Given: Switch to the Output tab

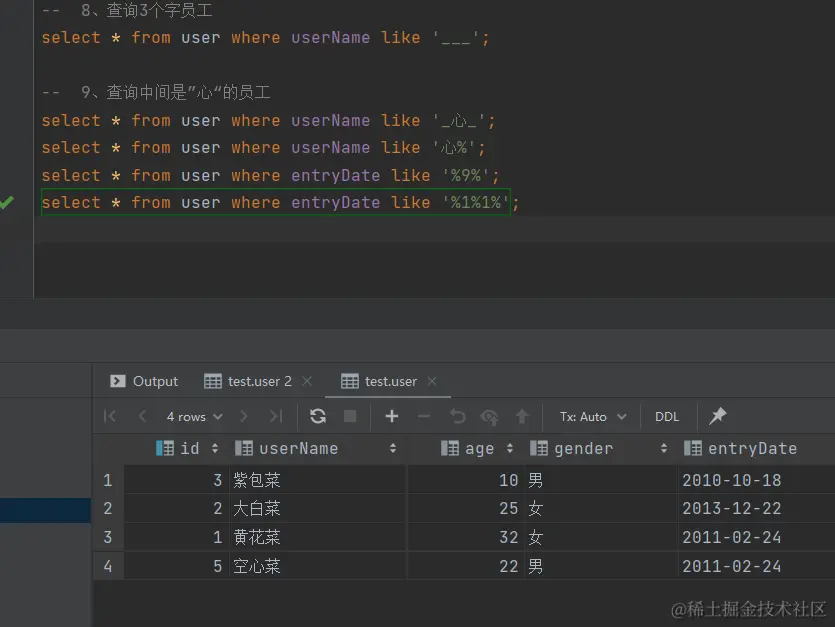Looking at the screenshot, I should click(144, 381).
